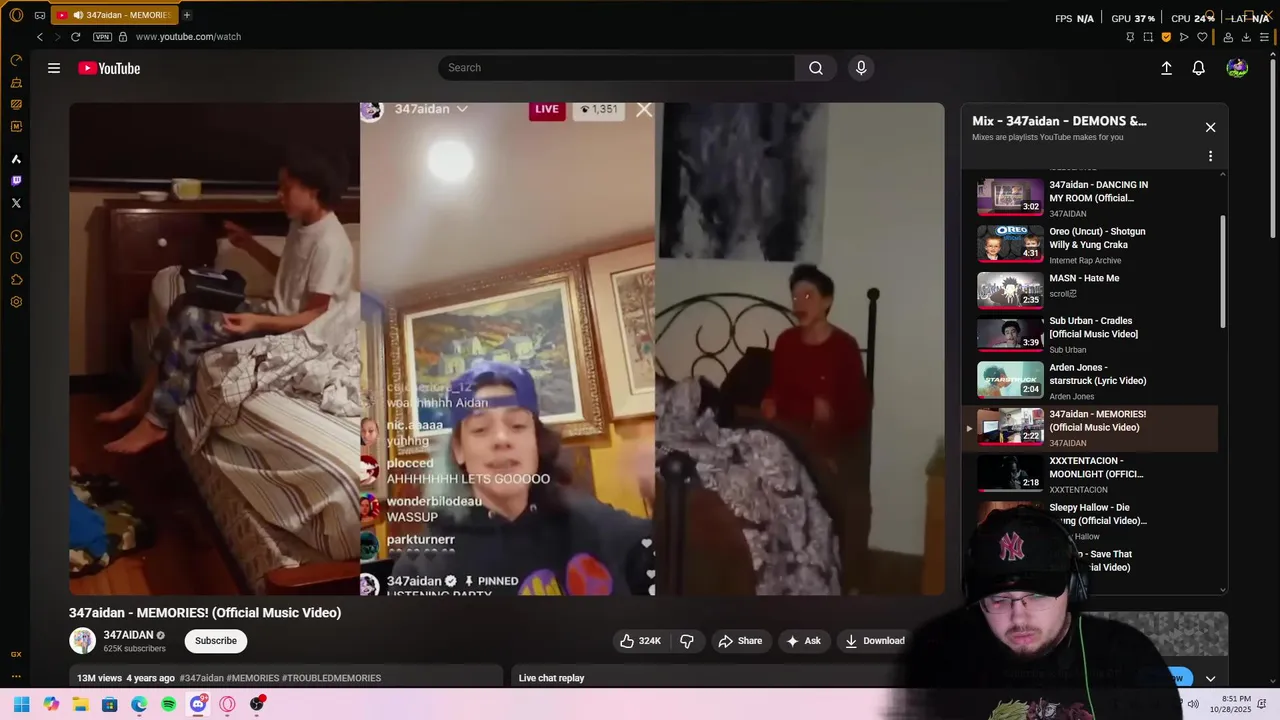This screenshot has width=1280, height=720.
Task: Open Mix playlist three-dot options menu
Action: click(1210, 156)
